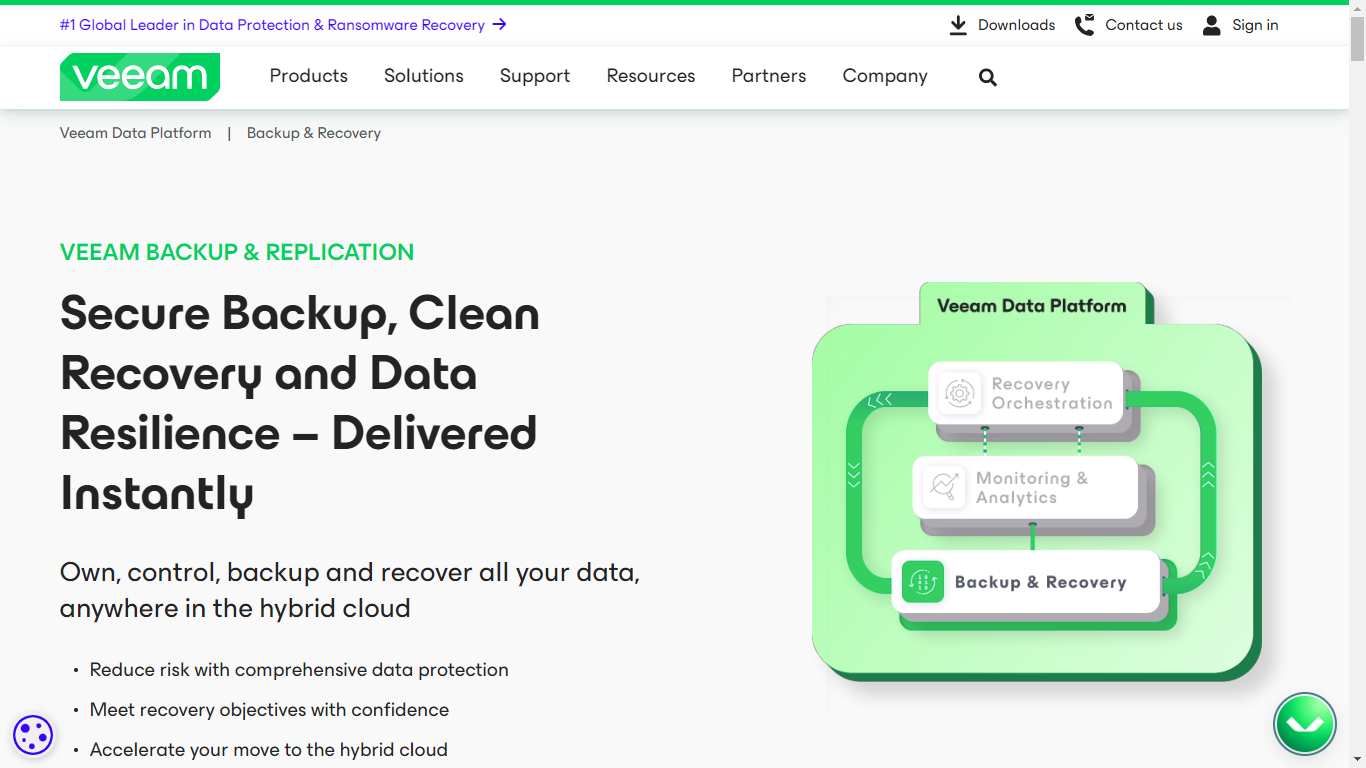Viewport: 1366px width, 768px height.
Task: Open the Products menu
Action: tap(309, 76)
